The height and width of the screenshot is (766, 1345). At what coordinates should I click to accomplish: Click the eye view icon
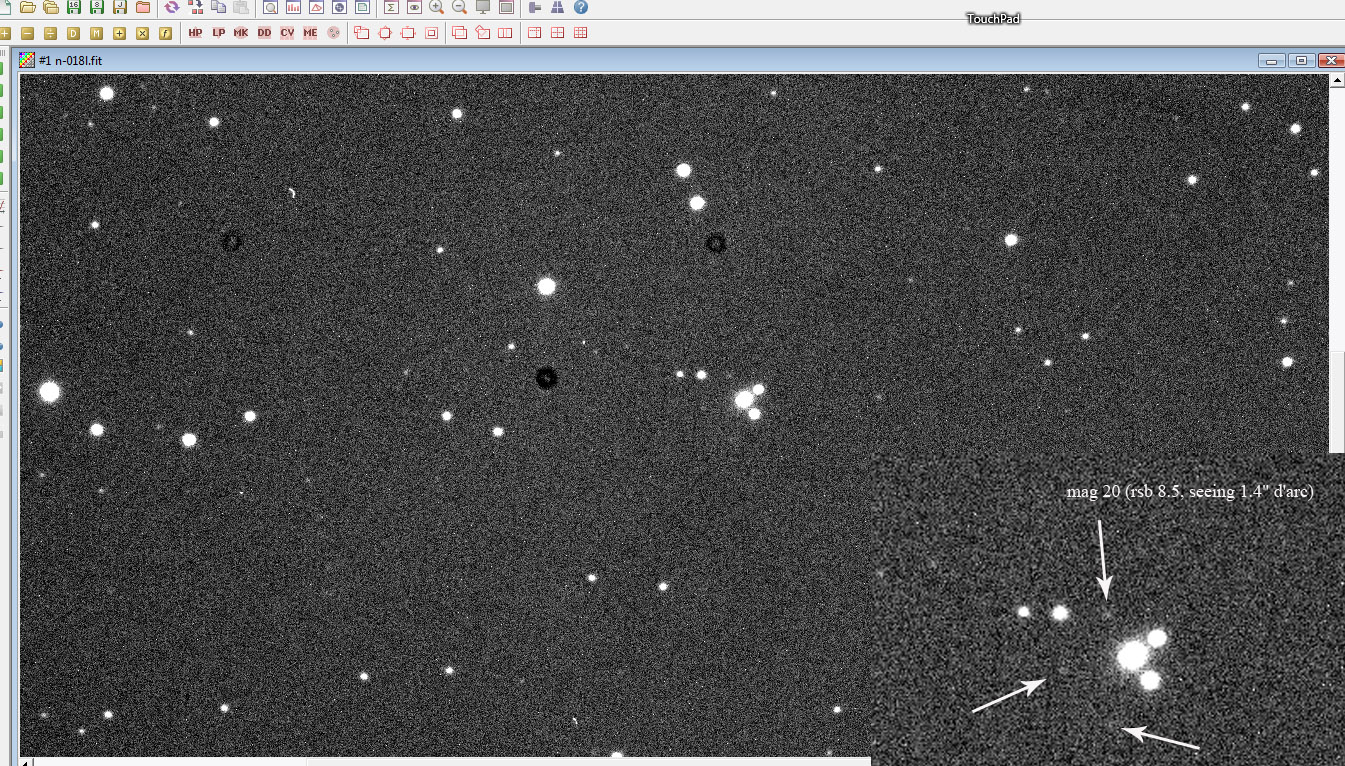[414, 7]
